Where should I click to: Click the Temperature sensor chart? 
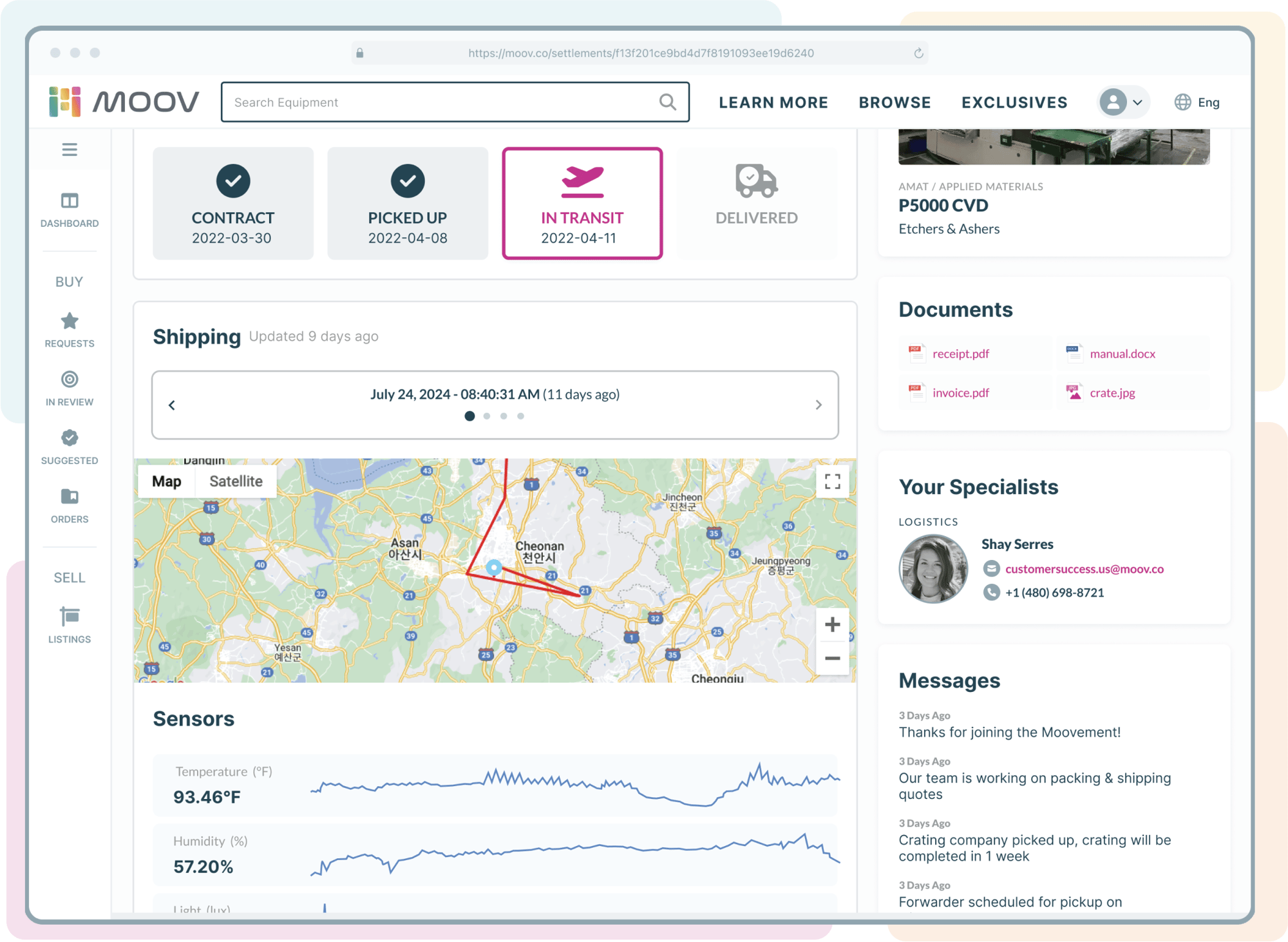(x=575, y=785)
